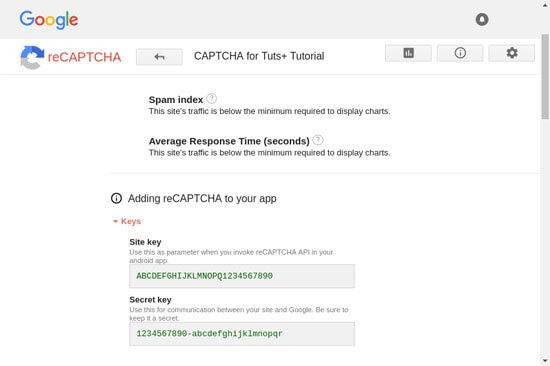Click info icon beside Adding reCAPTCHA heading
This screenshot has height=366, width=550.
click(116, 198)
